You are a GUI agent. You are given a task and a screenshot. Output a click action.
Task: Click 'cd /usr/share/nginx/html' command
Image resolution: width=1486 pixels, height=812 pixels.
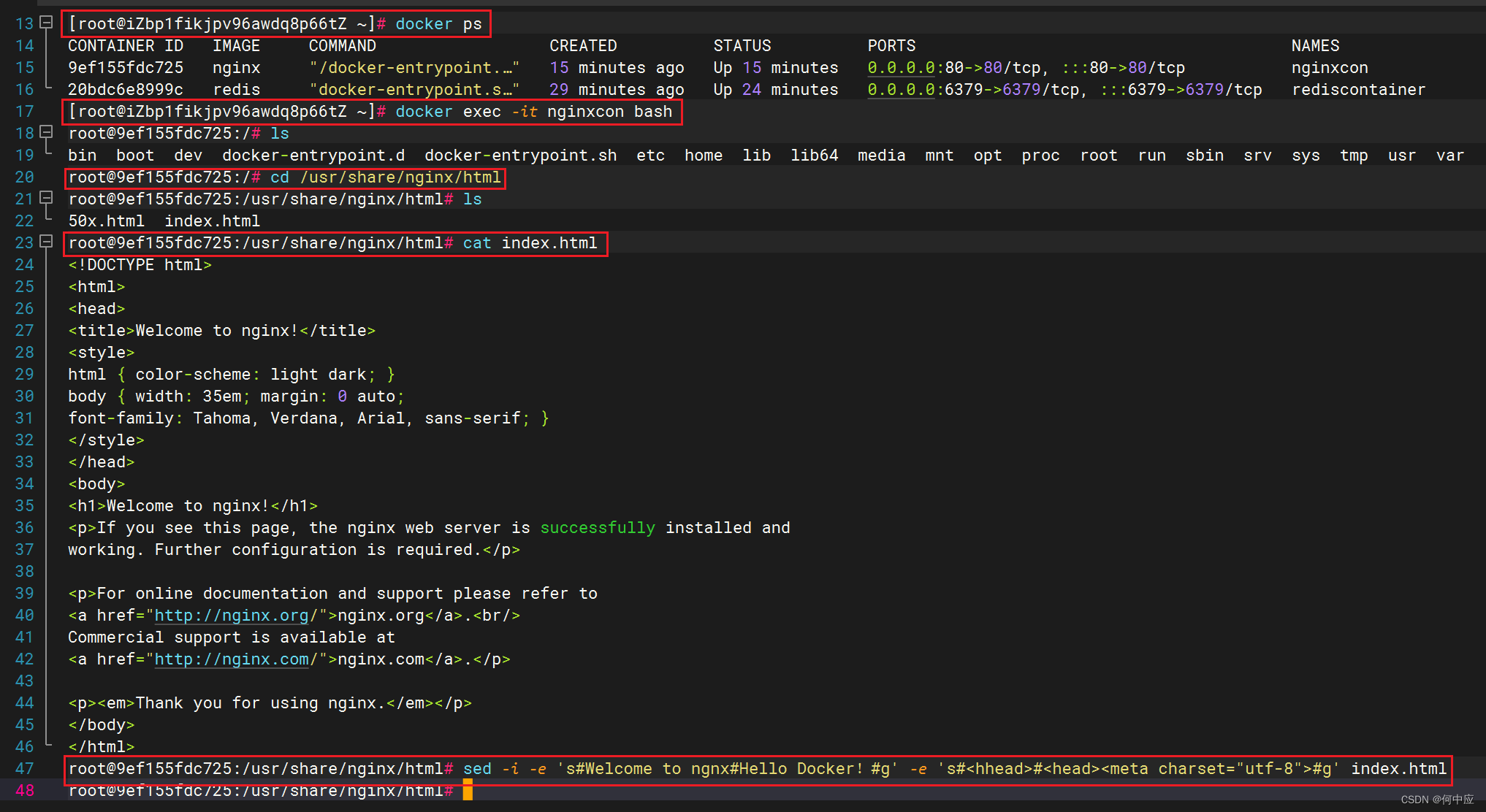pyautogui.click(x=386, y=177)
